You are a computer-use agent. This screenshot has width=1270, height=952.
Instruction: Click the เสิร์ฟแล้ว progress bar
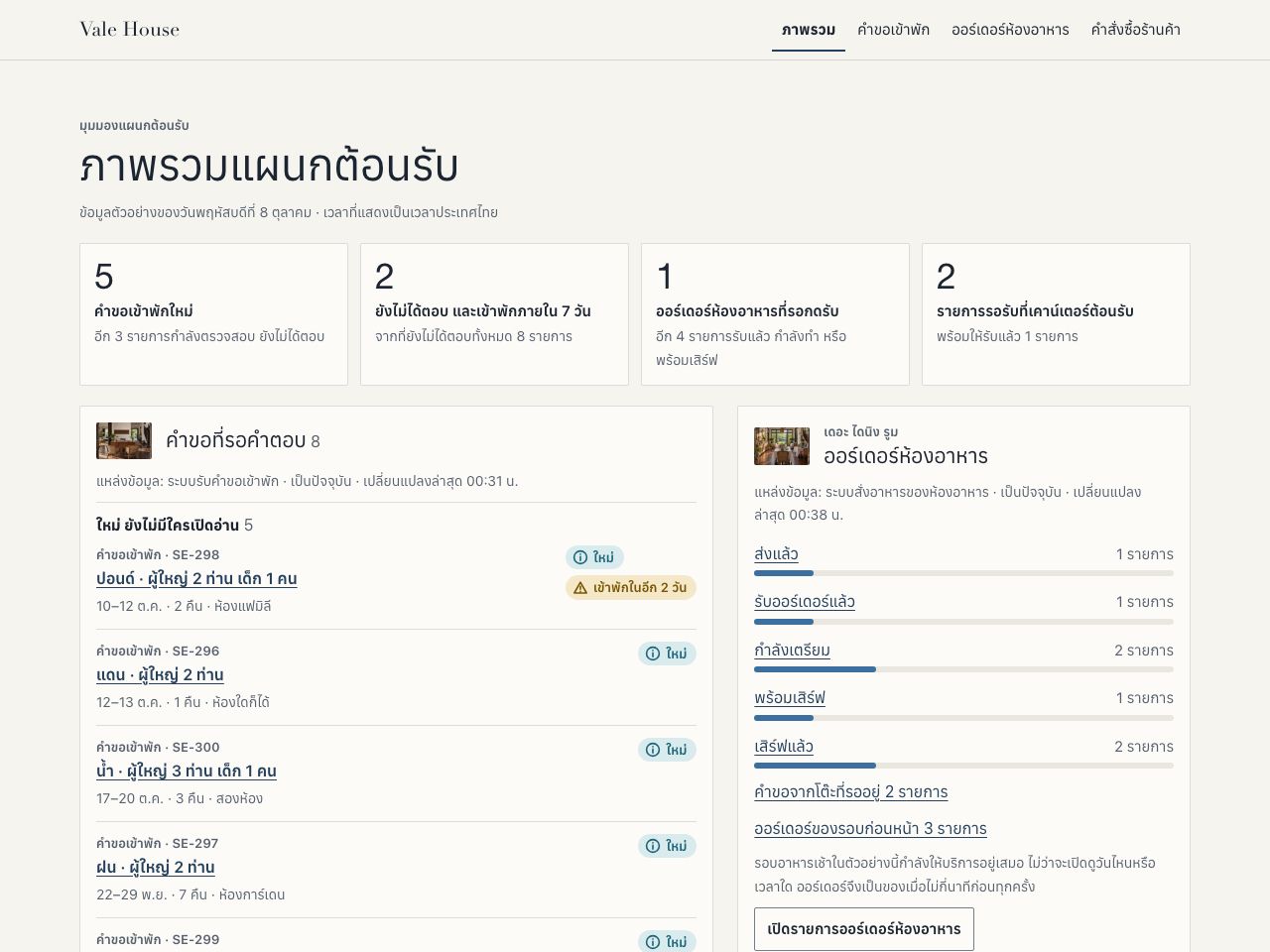(x=963, y=766)
